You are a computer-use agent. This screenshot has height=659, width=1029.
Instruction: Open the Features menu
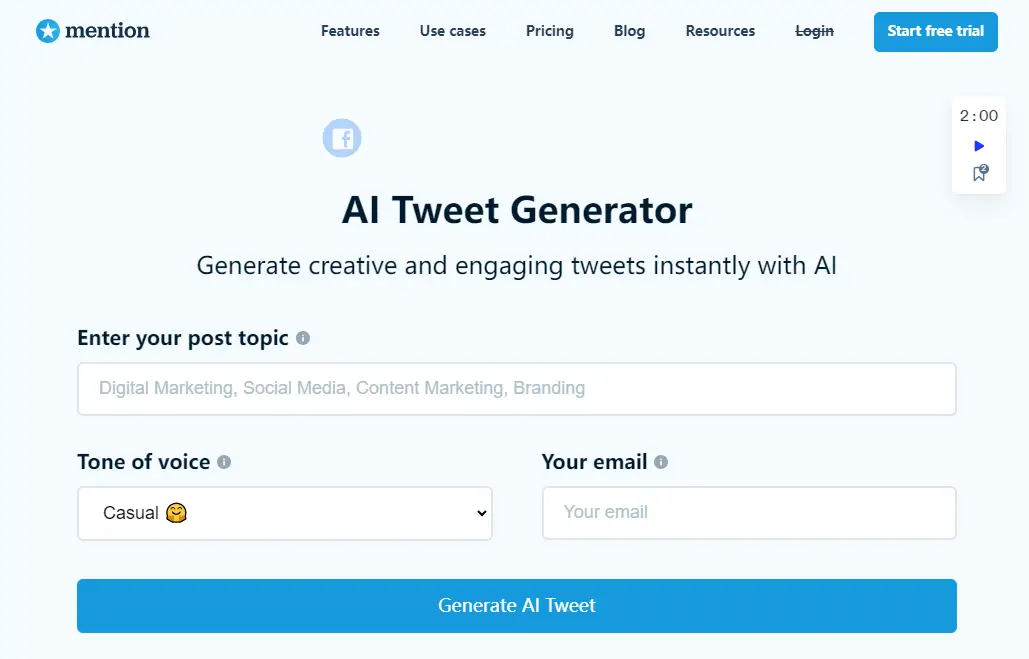(350, 31)
